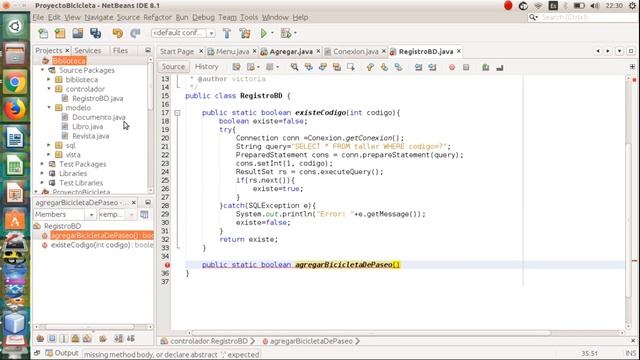Toggle Show Fields filter in the Navigator
This screenshot has width=640, height=360.
pyautogui.click(x=52, y=338)
